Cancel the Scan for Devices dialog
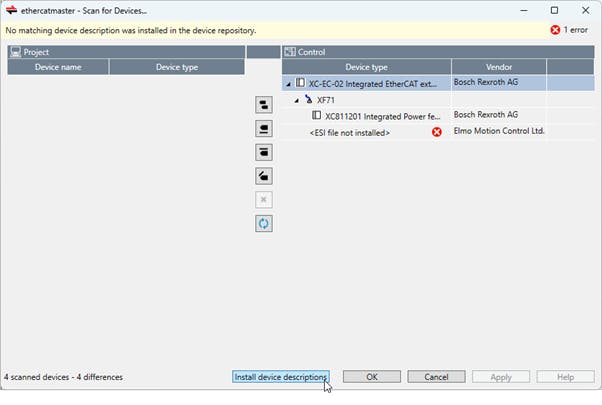The height and width of the screenshot is (405, 602). pyautogui.click(x=436, y=377)
